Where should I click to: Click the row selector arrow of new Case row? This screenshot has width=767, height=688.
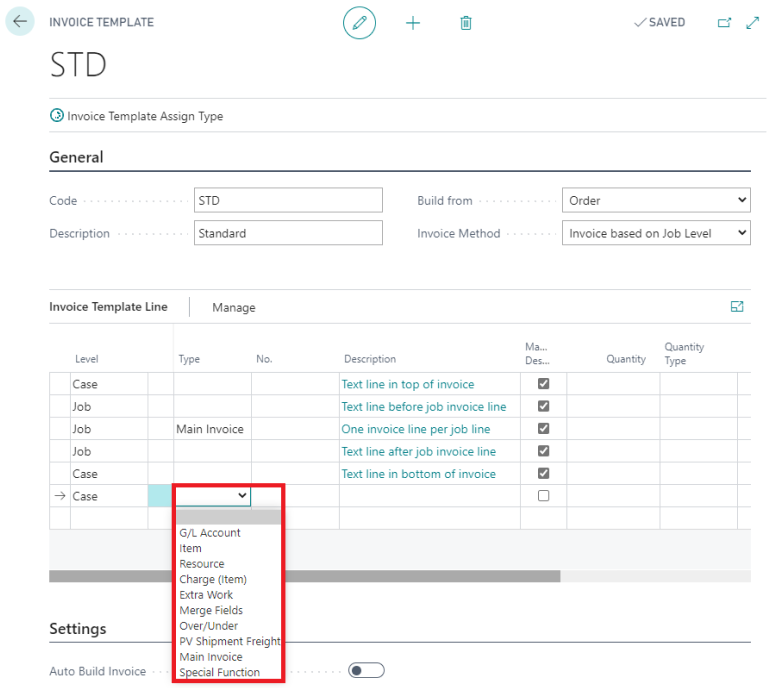tap(60, 496)
